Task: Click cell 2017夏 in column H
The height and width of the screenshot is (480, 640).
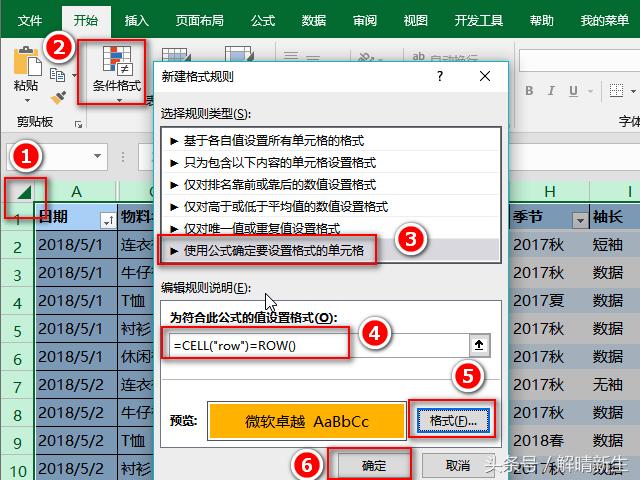Action: point(549,301)
